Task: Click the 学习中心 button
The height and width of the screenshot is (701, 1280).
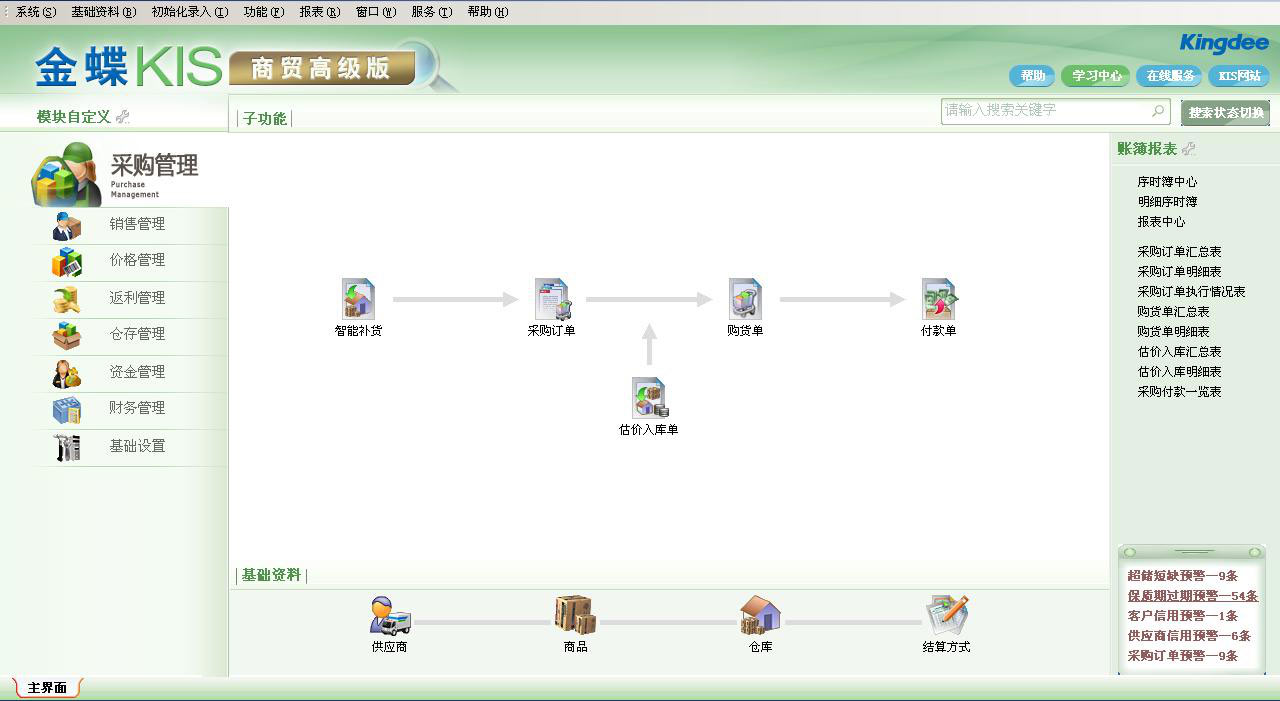Action: [1096, 76]
